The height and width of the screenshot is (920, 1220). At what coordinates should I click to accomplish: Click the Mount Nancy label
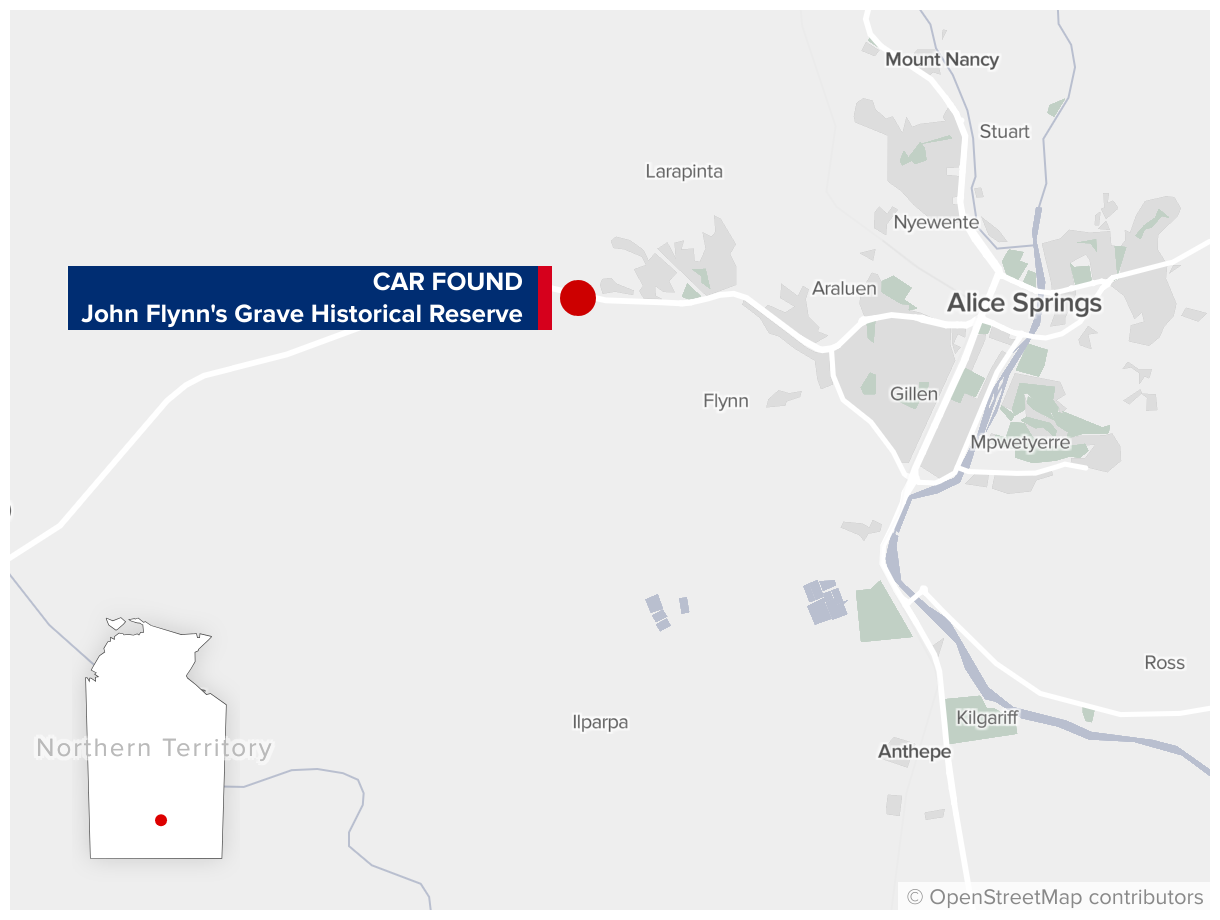coord(942,59)
